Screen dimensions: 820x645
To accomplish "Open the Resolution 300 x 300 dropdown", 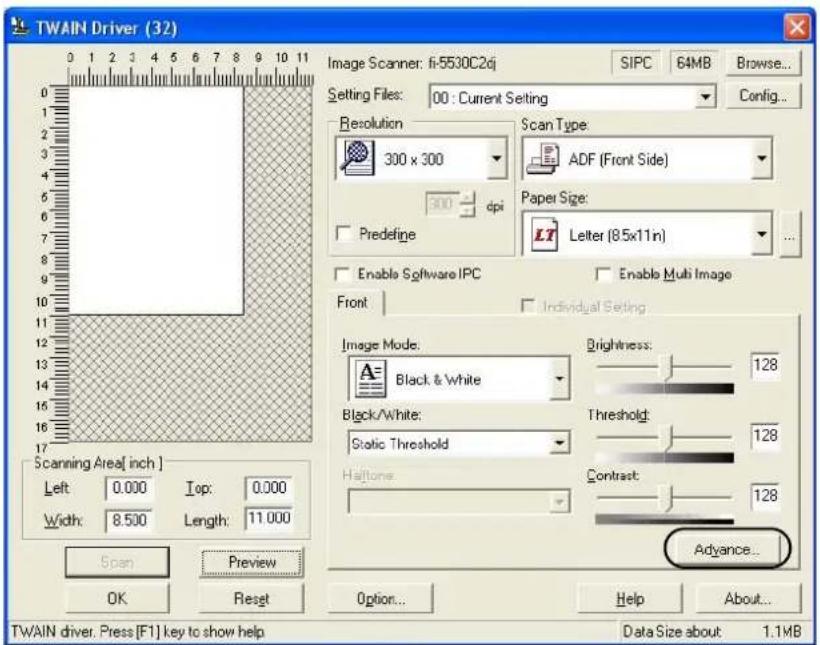I will [x=497, y=158].
